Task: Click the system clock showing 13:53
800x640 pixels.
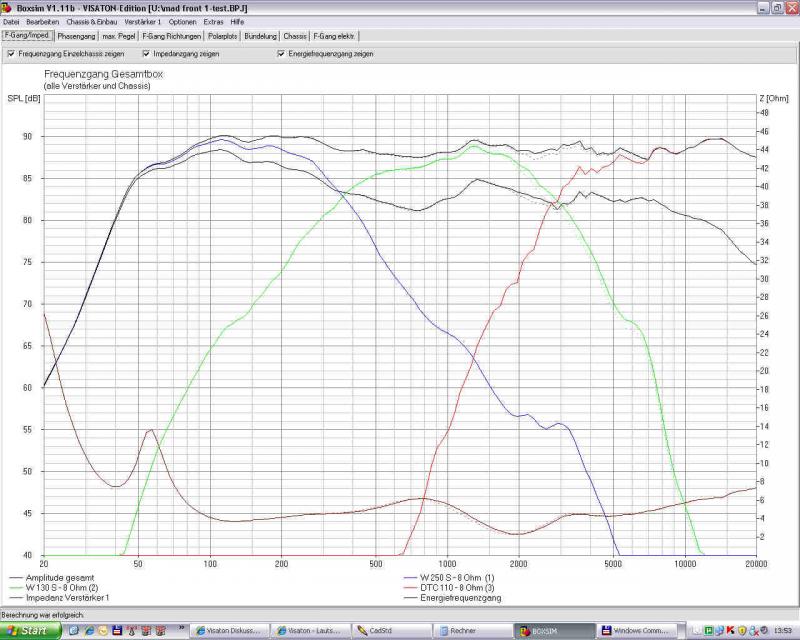Action: tap(783, 631)
